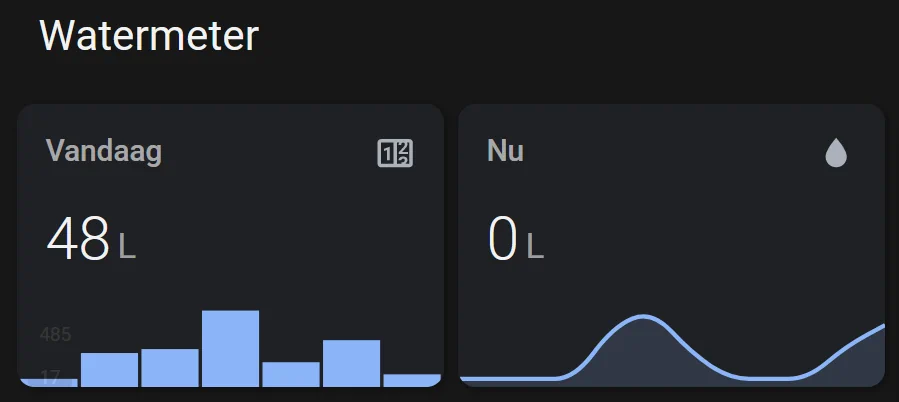This screenshot has height=402, width=899.
Task: Select the third bar in the Vandaag chart
Action: (x=170, y=368)
